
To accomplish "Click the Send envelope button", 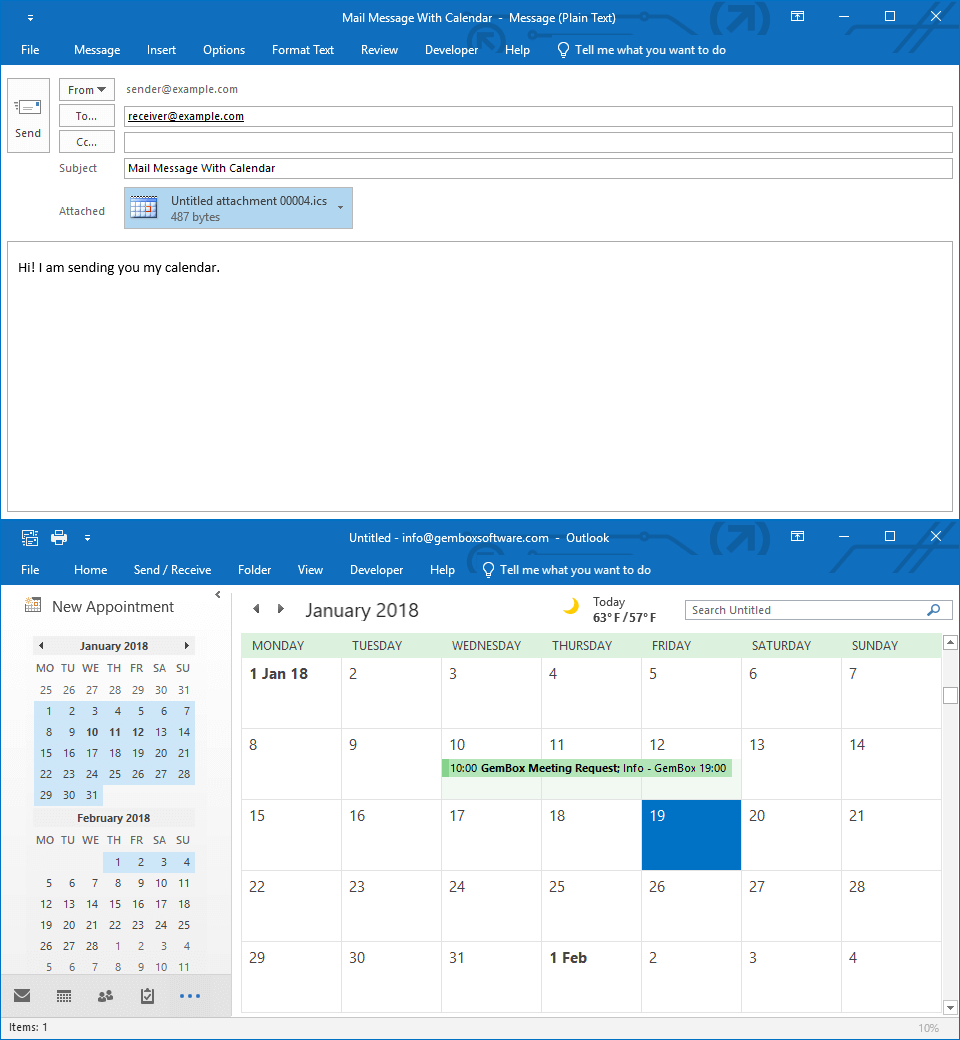I will [28, 115].
